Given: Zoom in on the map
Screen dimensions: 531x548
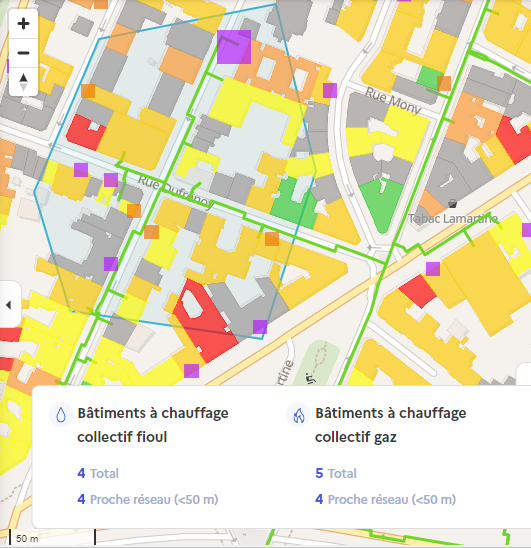Looking at the screenshot, I should tap(23, 24).
